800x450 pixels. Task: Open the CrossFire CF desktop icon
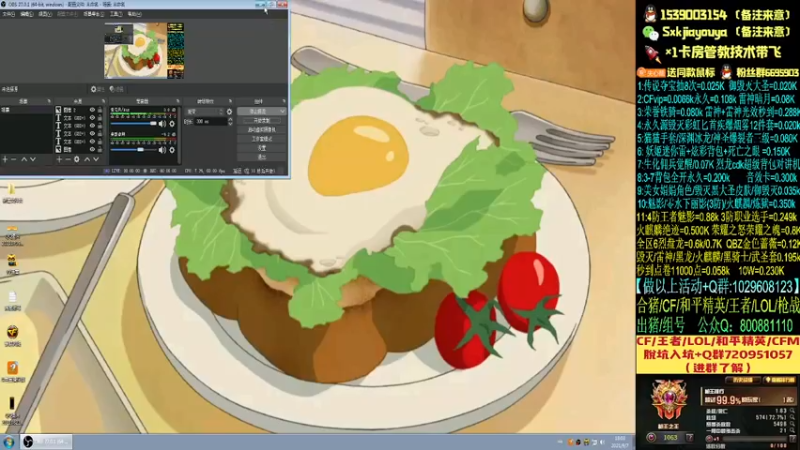pyautogui.click(x=12, y=334)
